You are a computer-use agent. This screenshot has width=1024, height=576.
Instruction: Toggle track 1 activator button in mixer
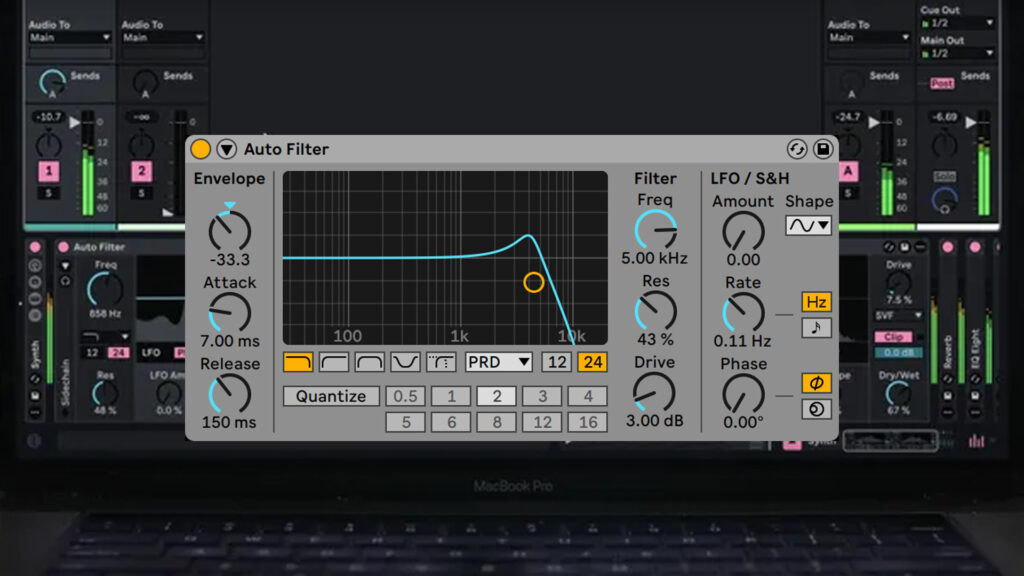coord(48,171)
